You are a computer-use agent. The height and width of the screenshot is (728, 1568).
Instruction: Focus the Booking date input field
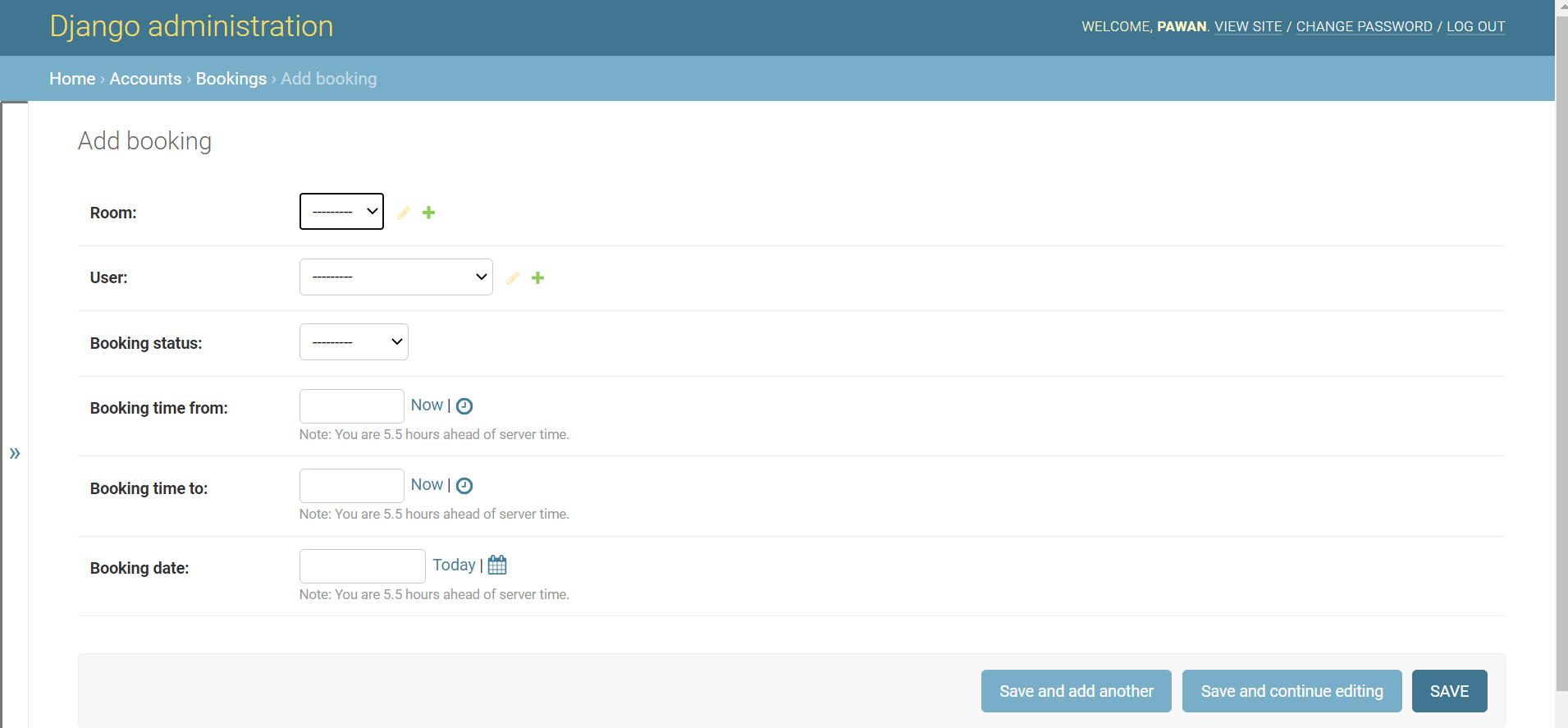(x=363, y=566)
